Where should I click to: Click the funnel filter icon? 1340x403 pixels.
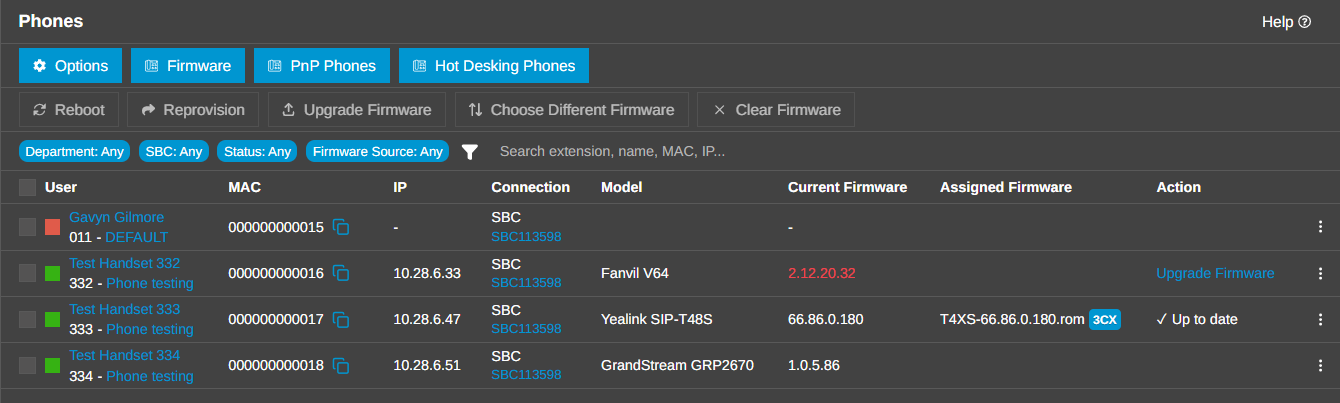coord(470,152)
